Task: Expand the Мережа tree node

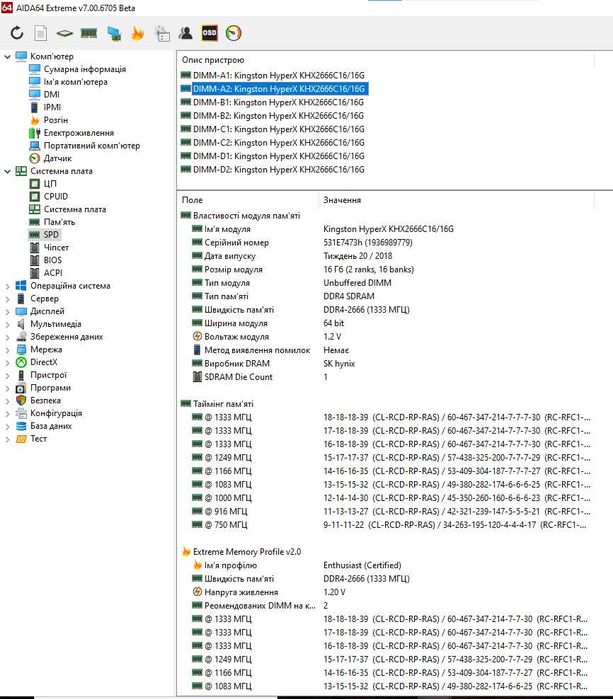Action: click(7, 350)
